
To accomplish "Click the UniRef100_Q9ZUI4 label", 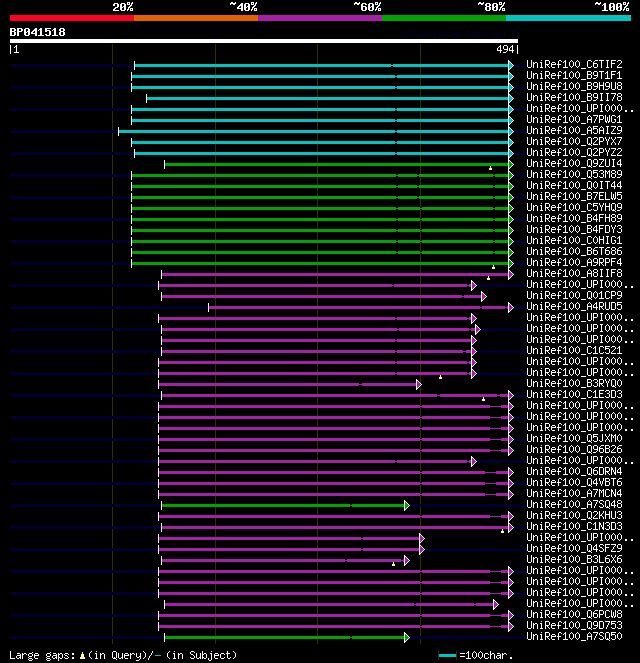I will pos(574,163).
